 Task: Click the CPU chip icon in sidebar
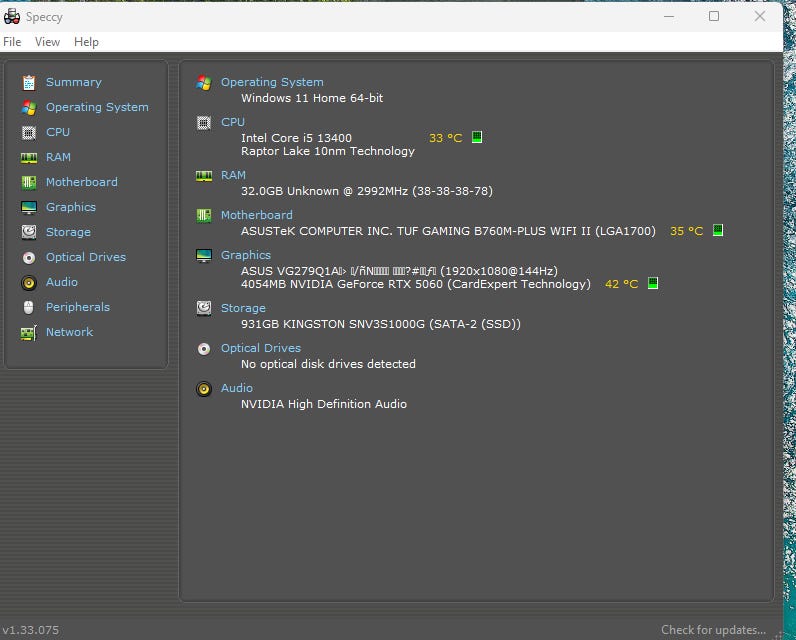(29, 132)
